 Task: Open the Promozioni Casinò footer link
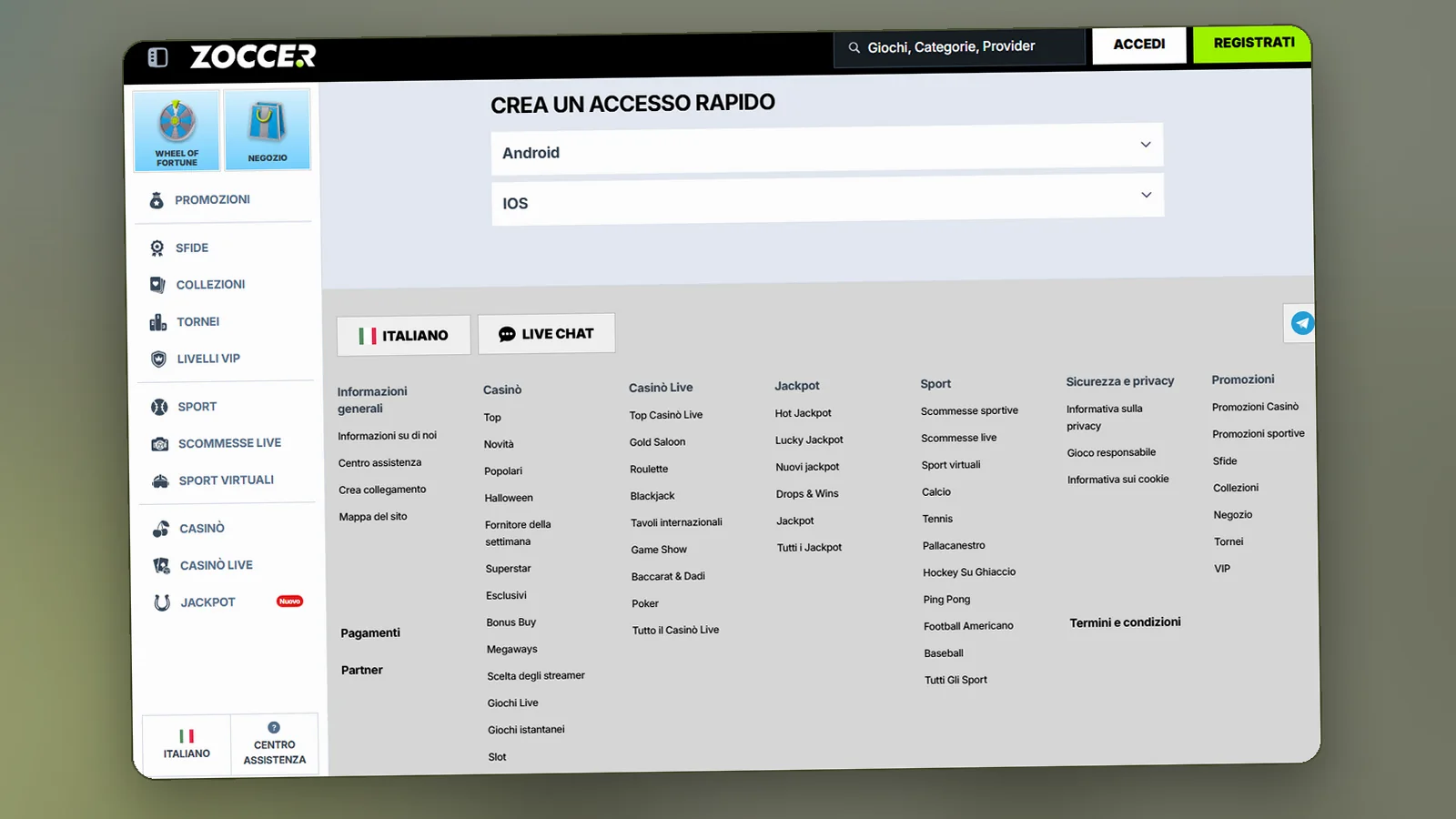pyautogui.click(x=1255, y=407)
